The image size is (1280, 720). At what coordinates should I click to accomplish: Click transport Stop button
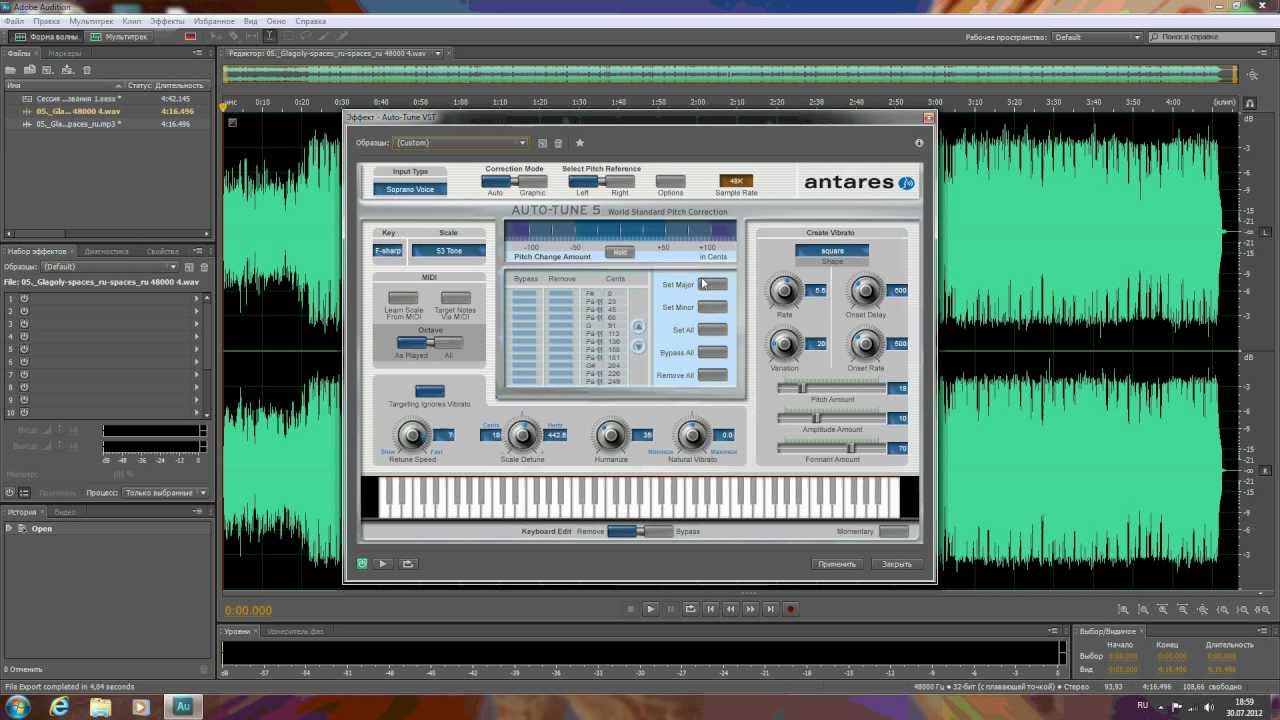(630, 609)
